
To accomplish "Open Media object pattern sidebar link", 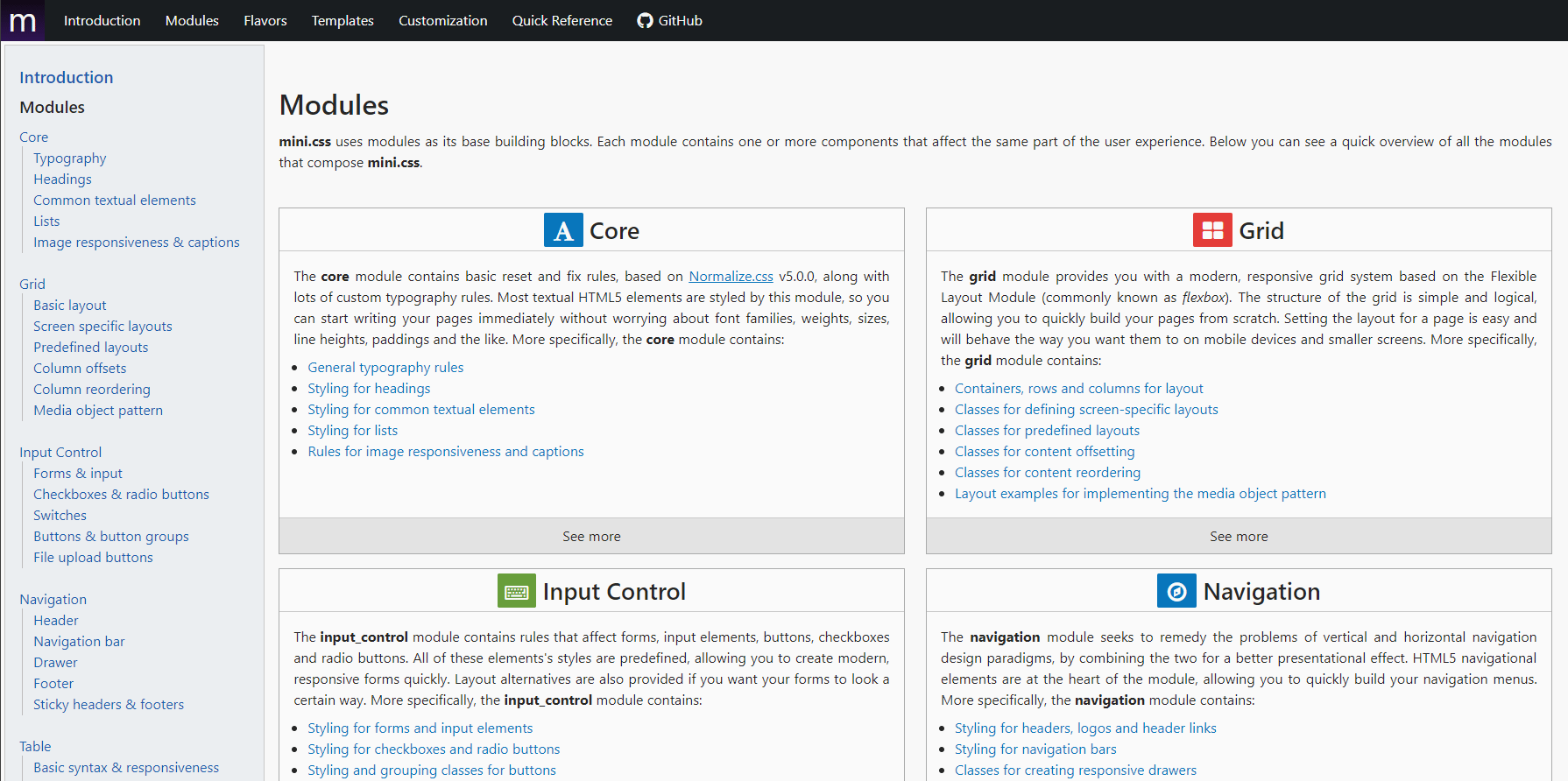I will (98, 411).
